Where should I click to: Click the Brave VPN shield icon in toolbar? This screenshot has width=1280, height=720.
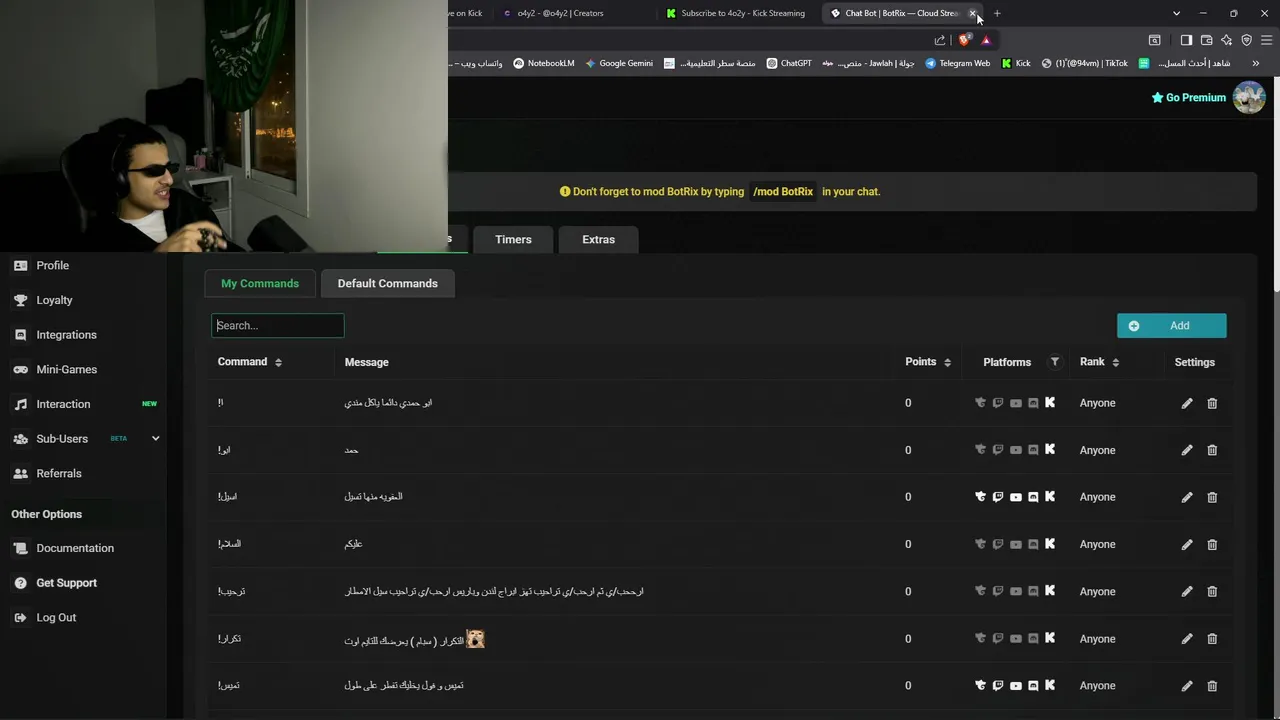point(1247,40)
